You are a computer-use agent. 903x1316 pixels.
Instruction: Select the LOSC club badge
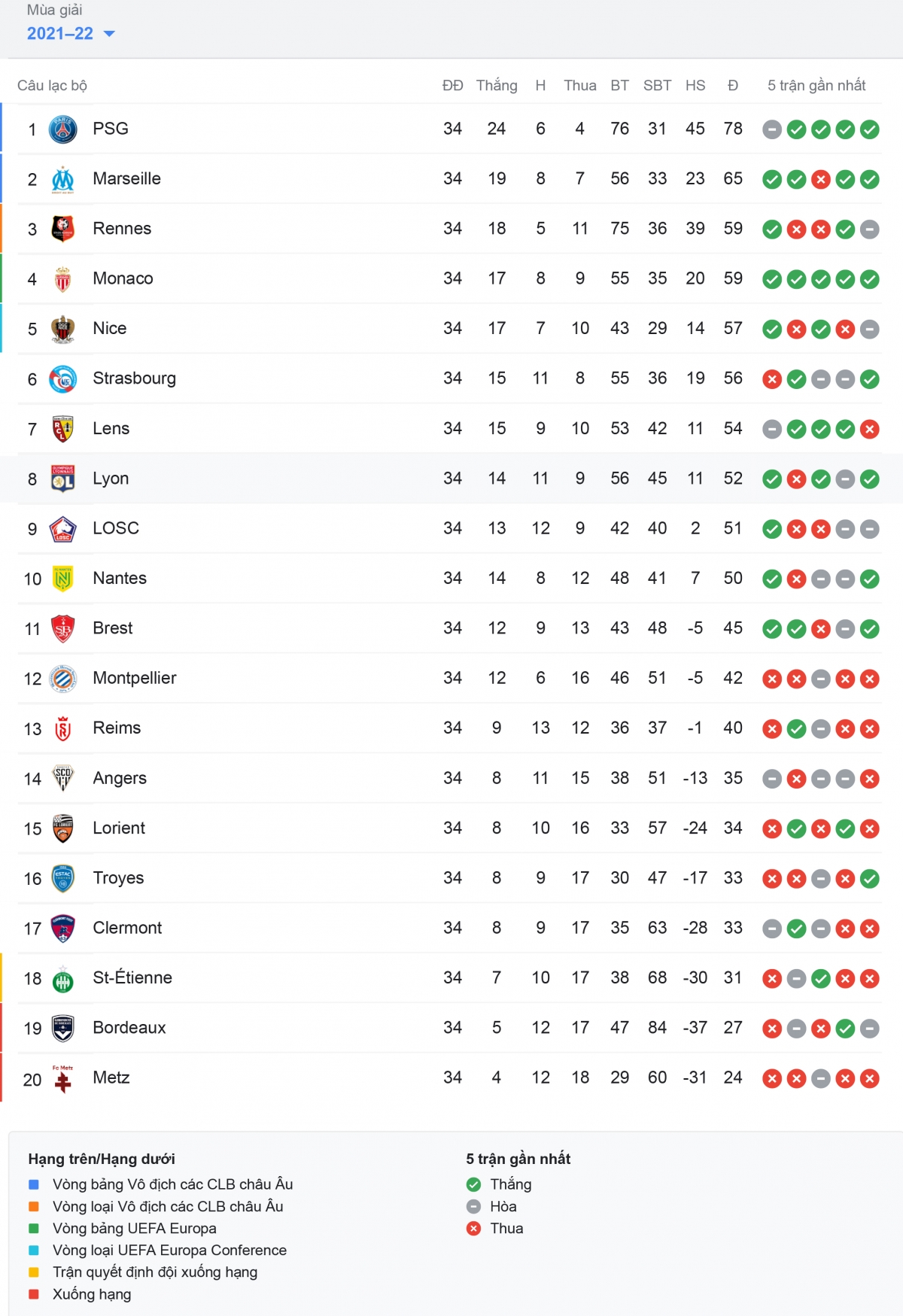pos(63,529)
